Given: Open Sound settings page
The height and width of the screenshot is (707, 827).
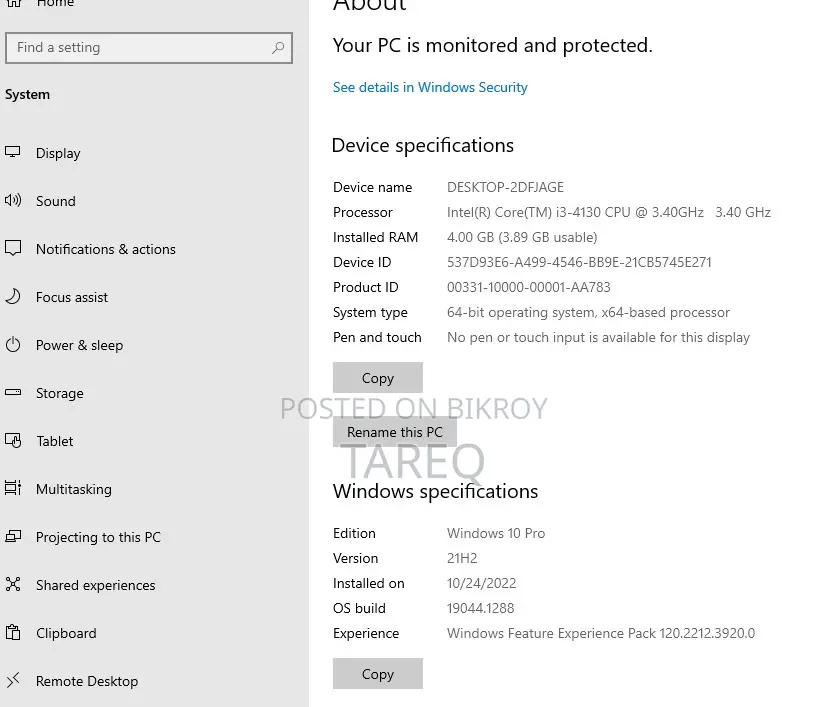Looking at the screenshot, I should [55, 201].
